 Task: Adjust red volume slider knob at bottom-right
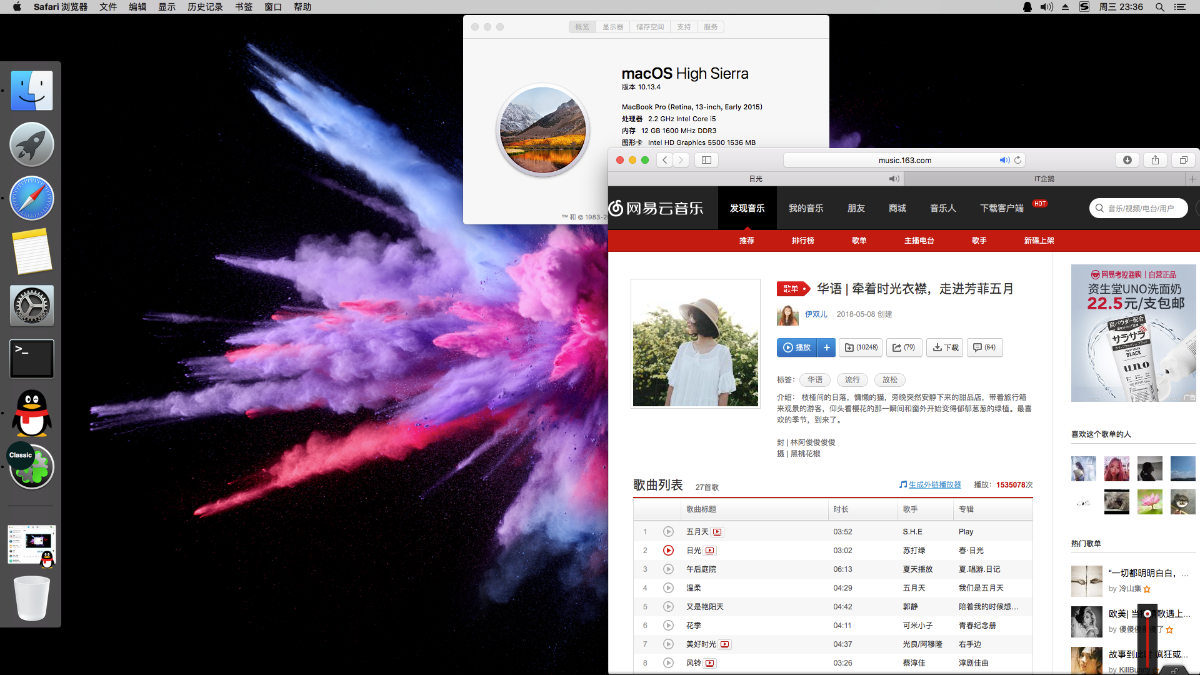pos(1148,614)
